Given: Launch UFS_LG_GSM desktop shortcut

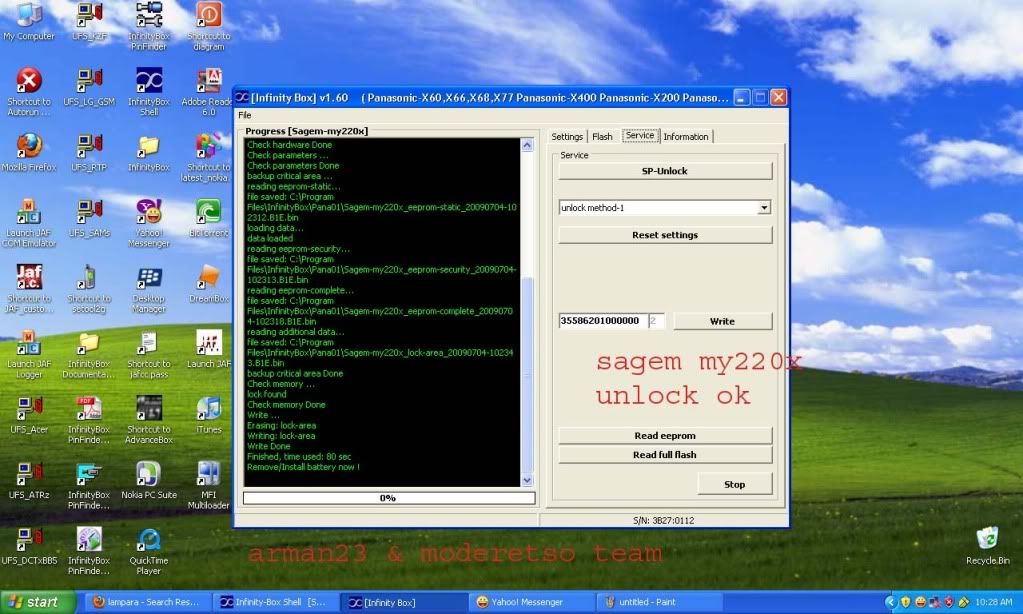Looking at the screenshot, I should point(89,87).
